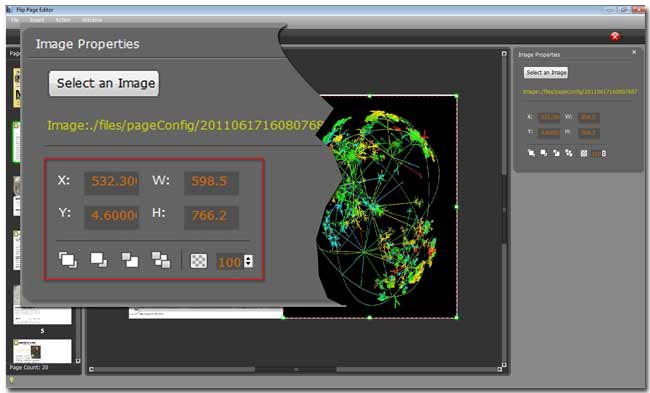This screenshot has height=393, width=650.
Task: Click the canvas horizontal scrollbar thumb
Action: 296,369
